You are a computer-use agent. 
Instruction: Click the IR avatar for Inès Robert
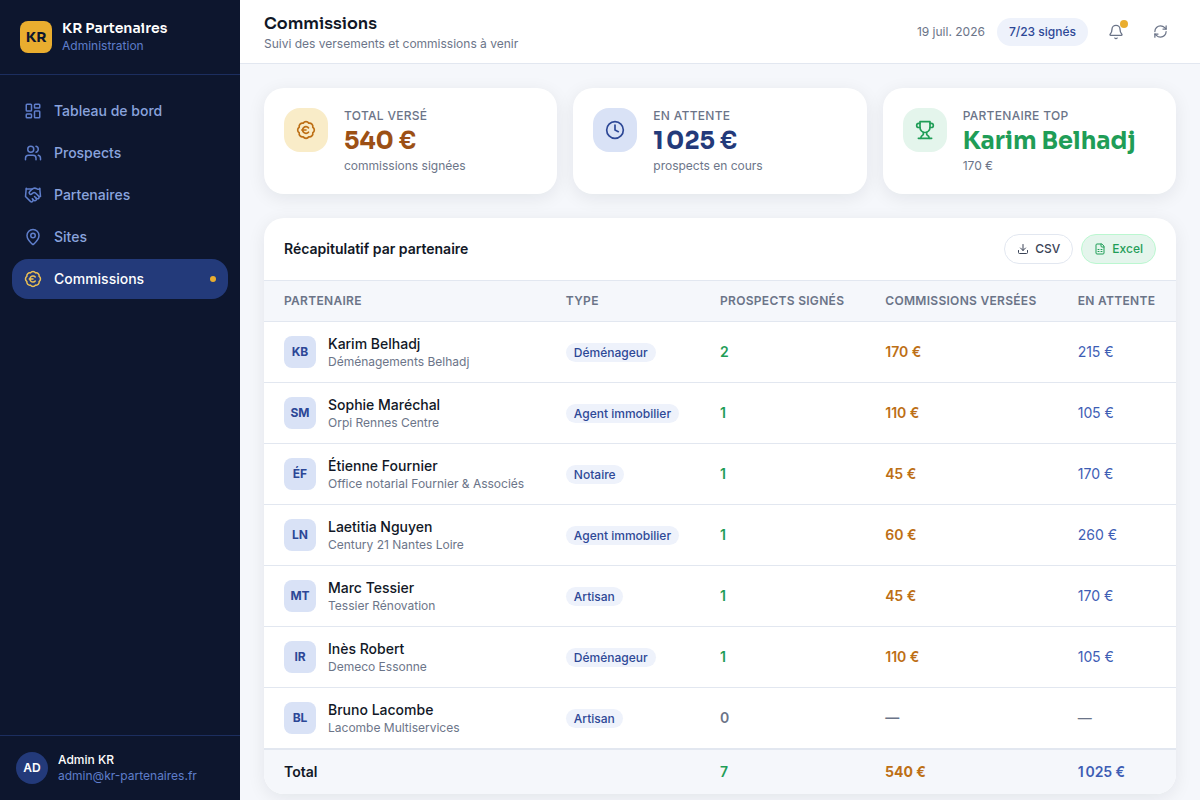pyautogui.click(x=300, y=657)
